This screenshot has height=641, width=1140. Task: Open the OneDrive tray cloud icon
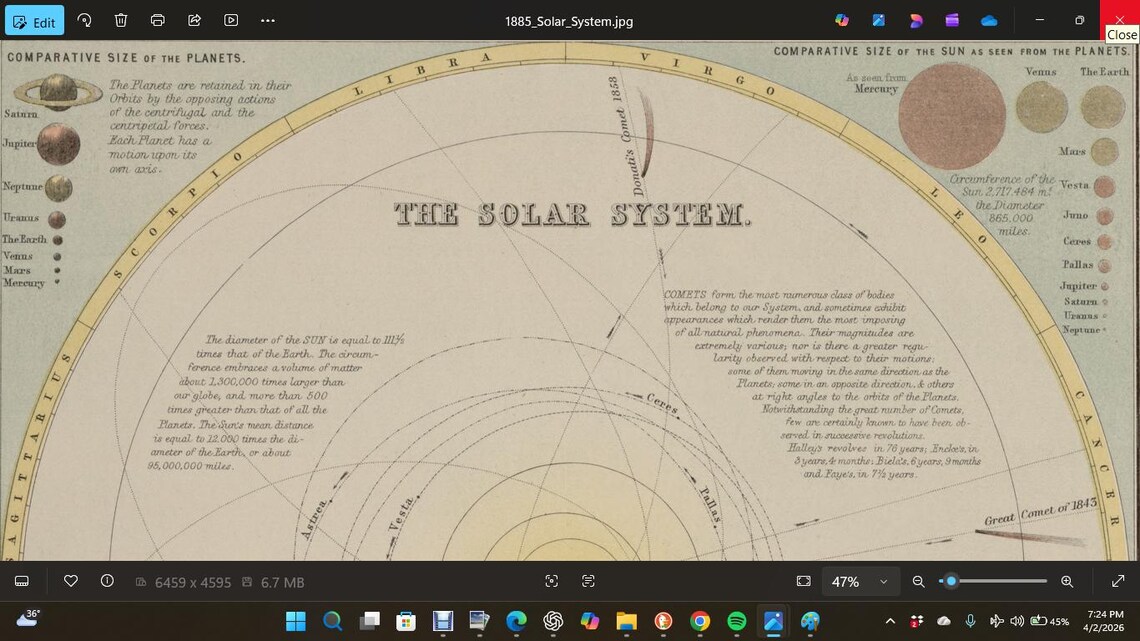point(944,621)
